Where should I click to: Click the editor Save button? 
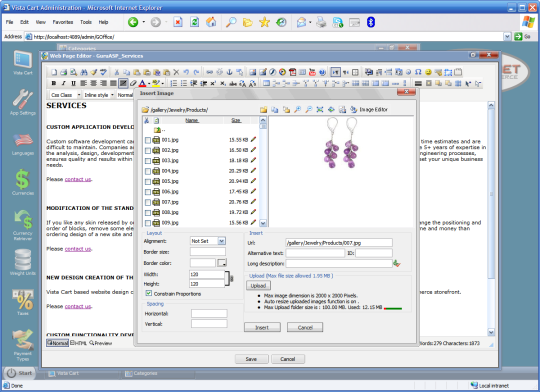[251, 359]
